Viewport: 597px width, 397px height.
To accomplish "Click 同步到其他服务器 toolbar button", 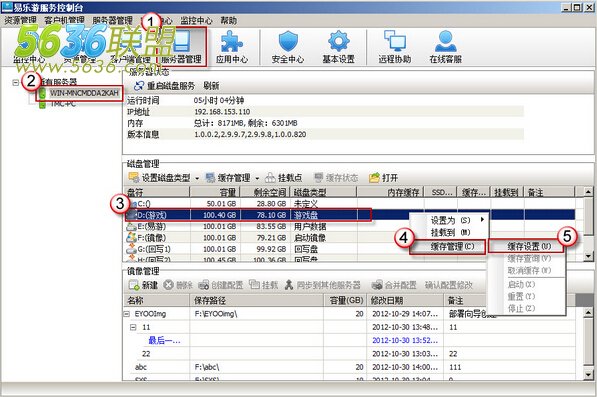I will coord(323,285).
